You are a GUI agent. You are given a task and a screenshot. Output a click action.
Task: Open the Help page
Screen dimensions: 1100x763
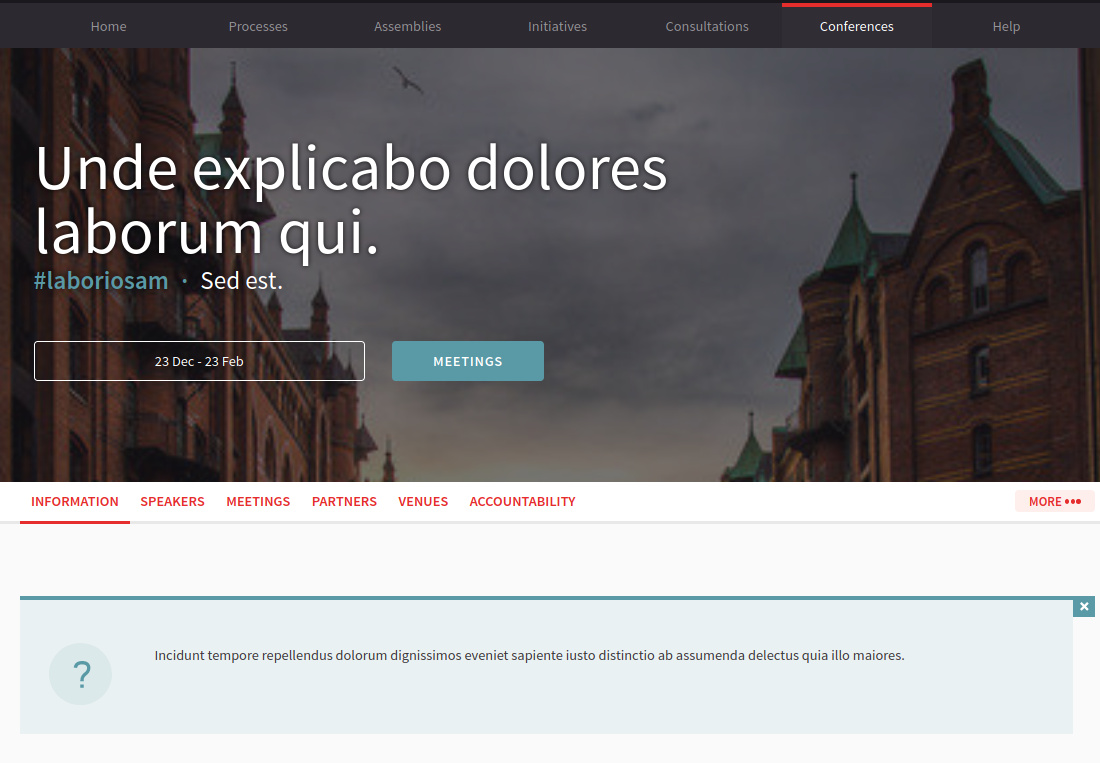coord(1006,27)
